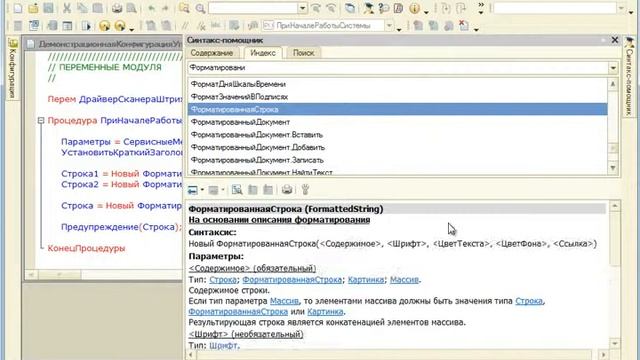
Task: Click the УстановитьКраткийЗаголовок code line
Action: point(121,153)
